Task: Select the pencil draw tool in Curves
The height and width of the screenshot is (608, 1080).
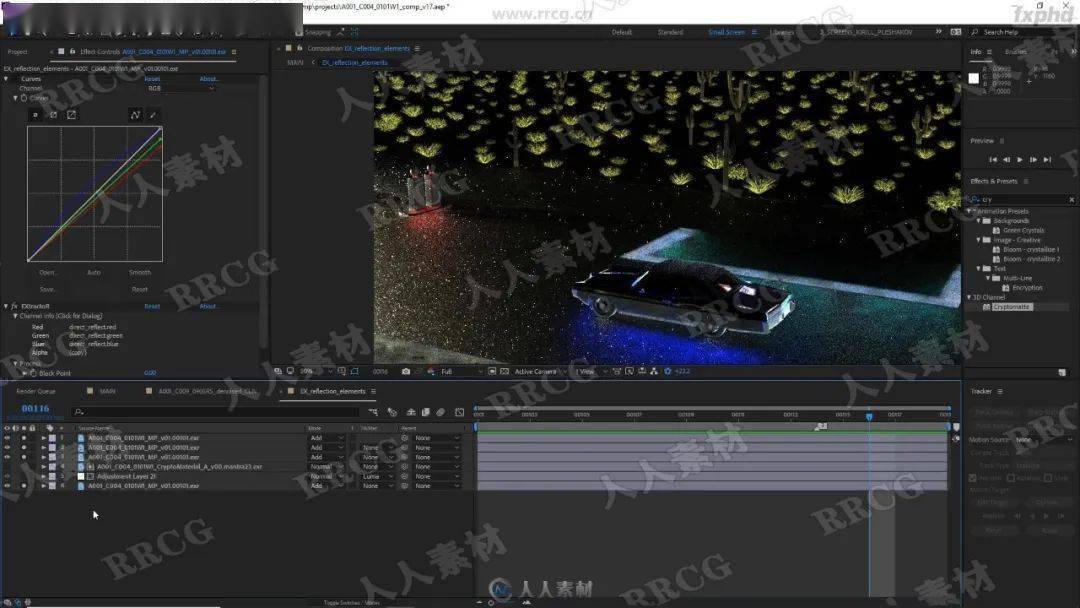Action: (153, 115)
